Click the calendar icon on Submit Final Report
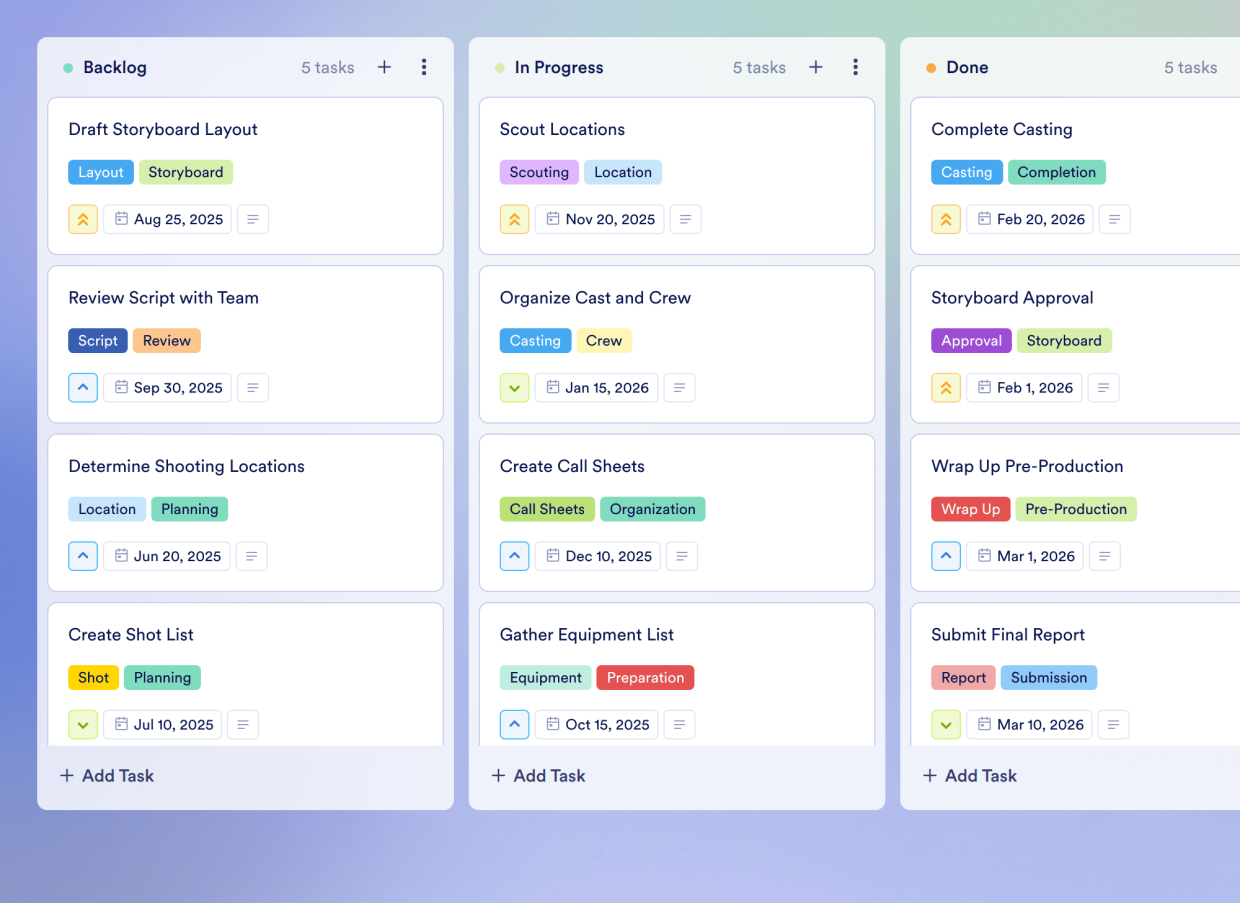This screenshot has height=903, width=1240. pos(984,724)
